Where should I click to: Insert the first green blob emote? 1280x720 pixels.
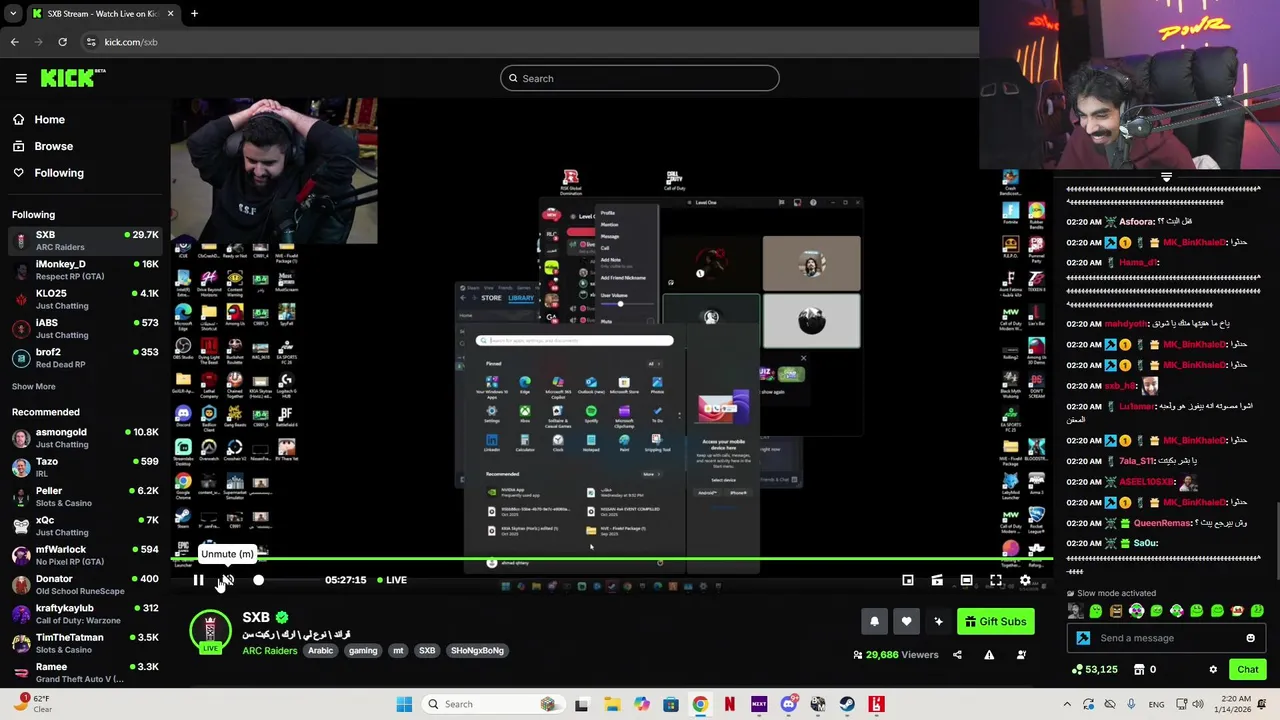1096,611
